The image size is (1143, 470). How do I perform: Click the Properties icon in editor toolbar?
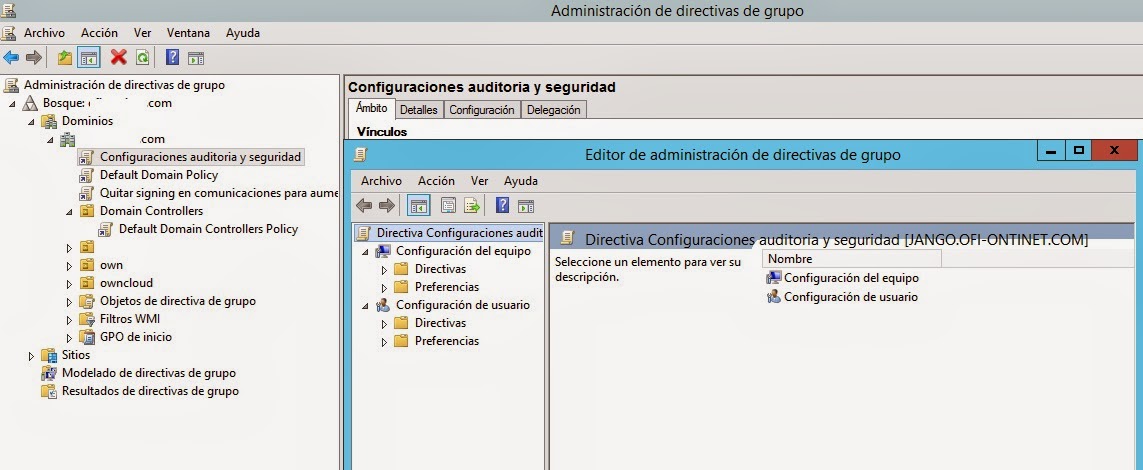tap(448, 205)
